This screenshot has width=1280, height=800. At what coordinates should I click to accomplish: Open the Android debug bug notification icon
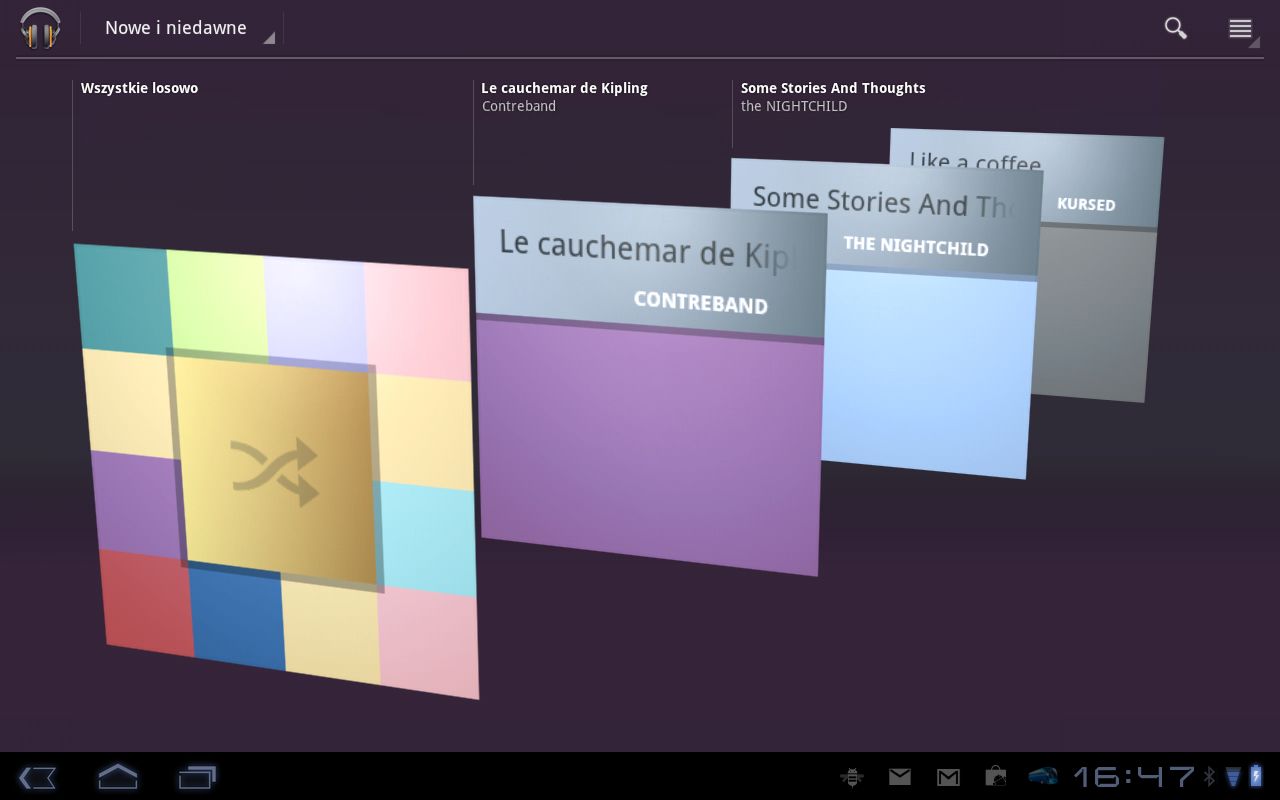[852, 776]
